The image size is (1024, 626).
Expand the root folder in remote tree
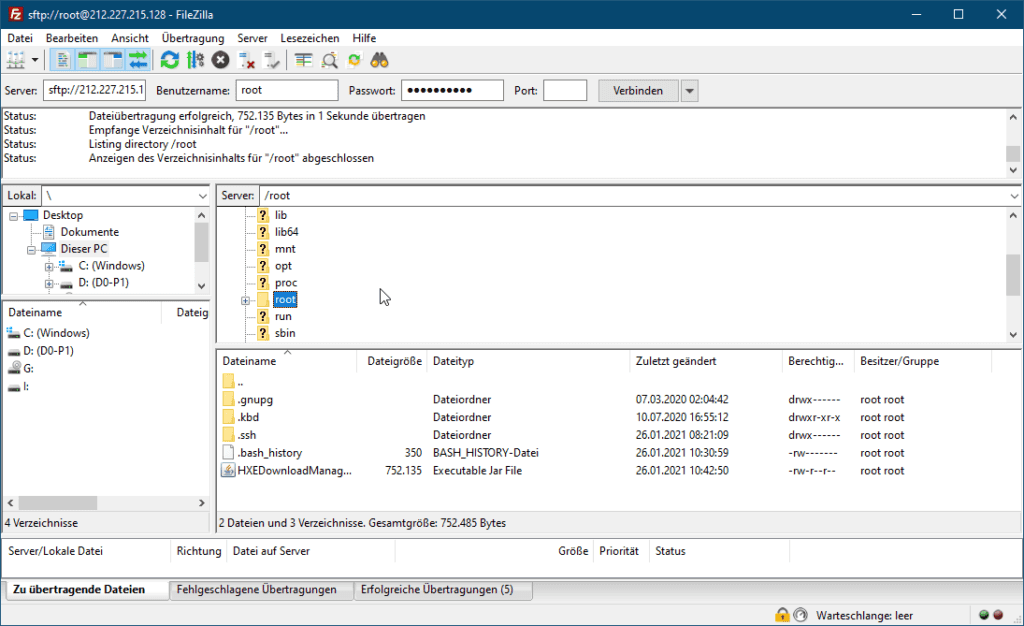pos(246,300)
